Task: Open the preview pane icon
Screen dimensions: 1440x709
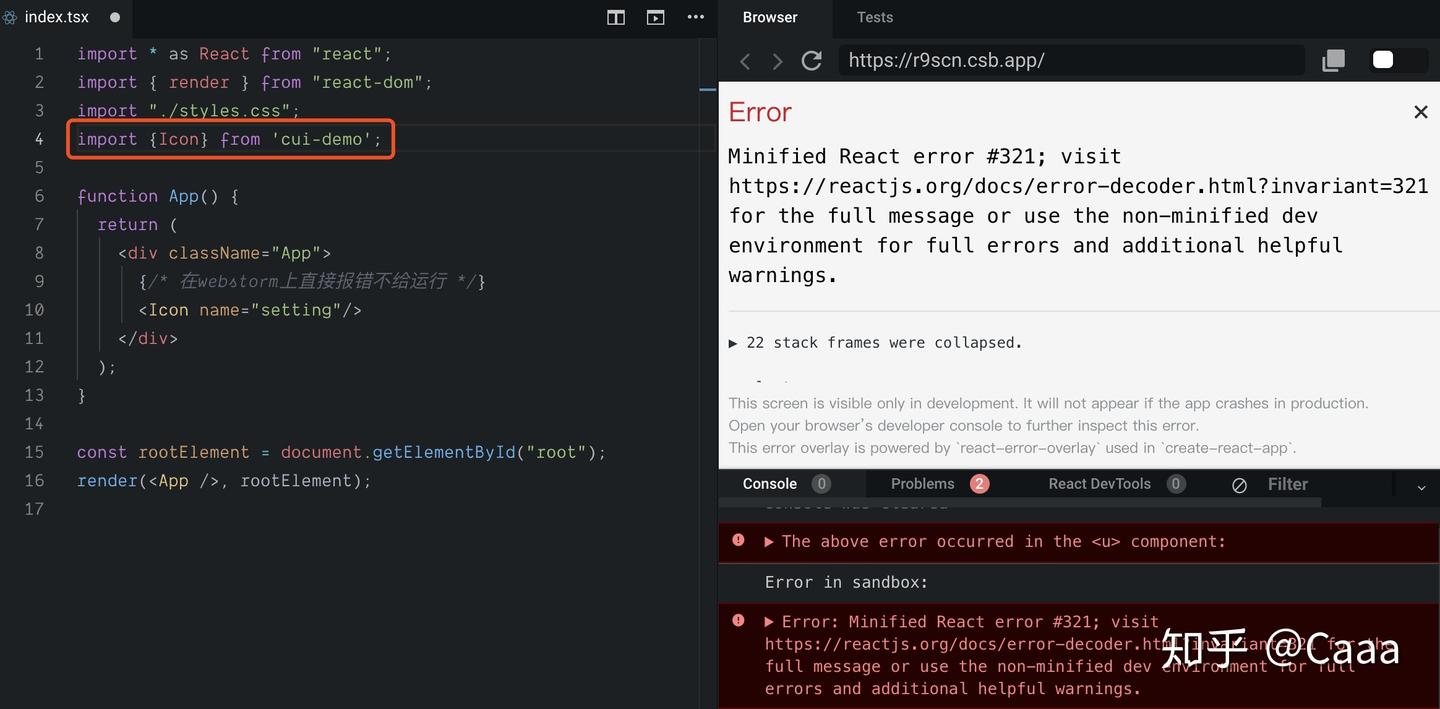Action: tap(655, 17)
